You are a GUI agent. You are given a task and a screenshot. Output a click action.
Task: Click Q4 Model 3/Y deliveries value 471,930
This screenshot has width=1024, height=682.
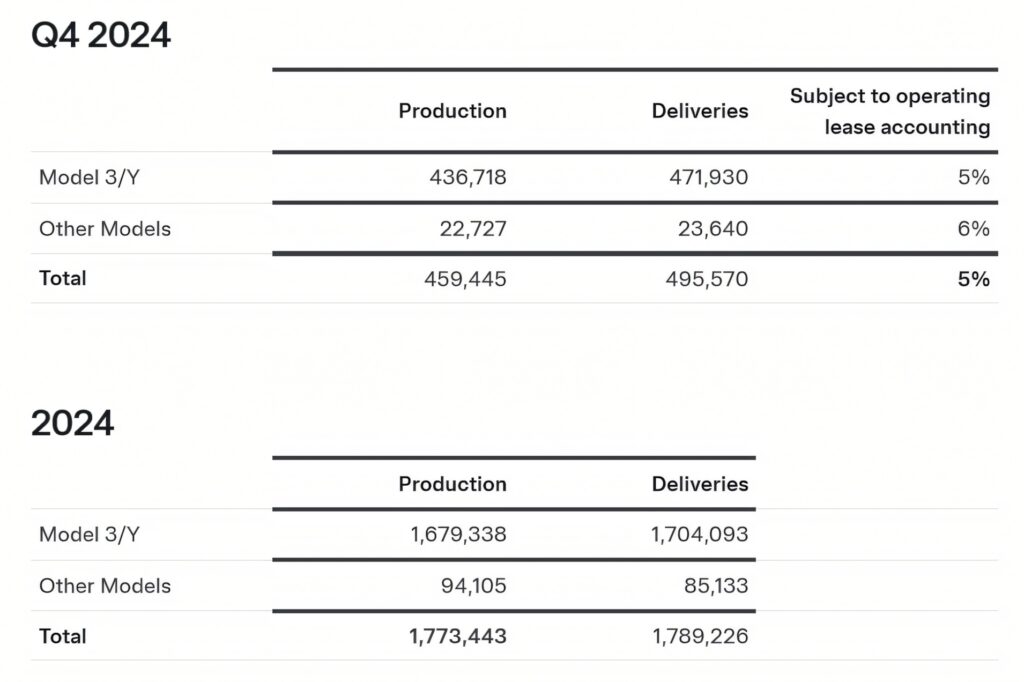(x=708, y=178)
